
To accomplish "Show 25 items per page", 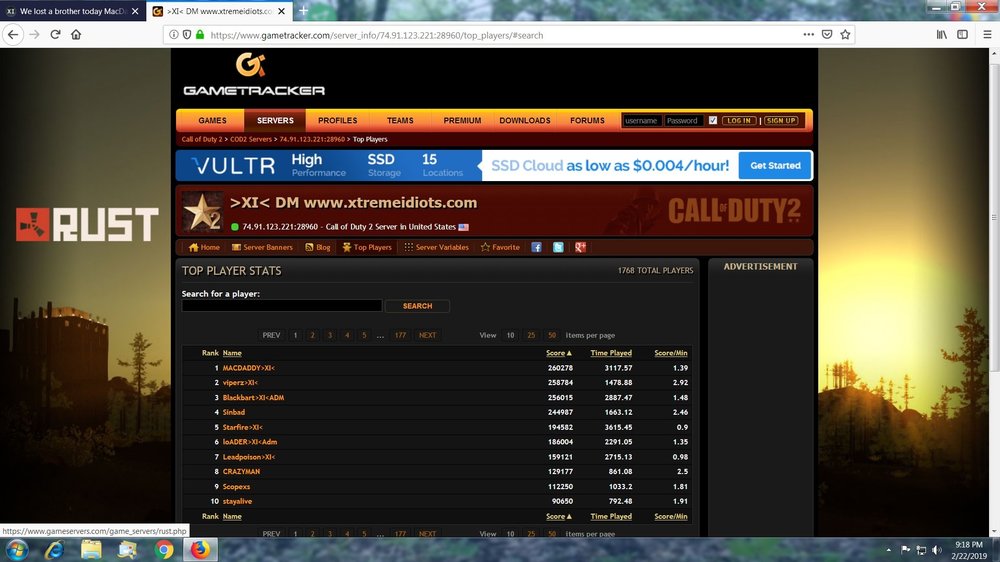I will click(531, 335).
